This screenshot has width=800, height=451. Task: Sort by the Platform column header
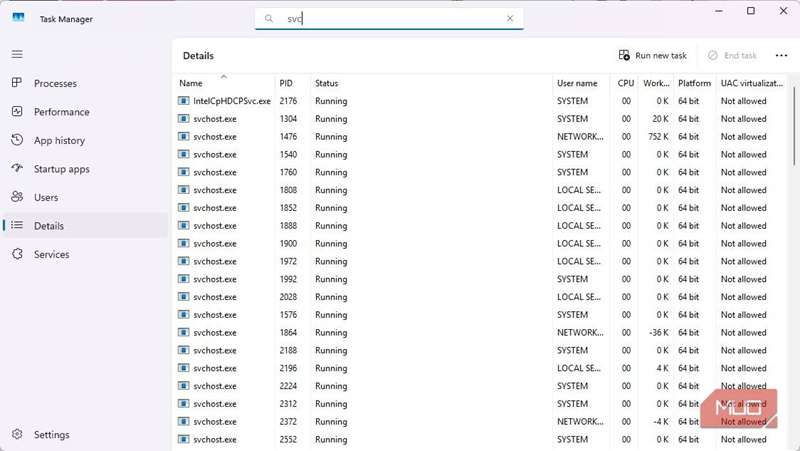click(x=694, y=83)
